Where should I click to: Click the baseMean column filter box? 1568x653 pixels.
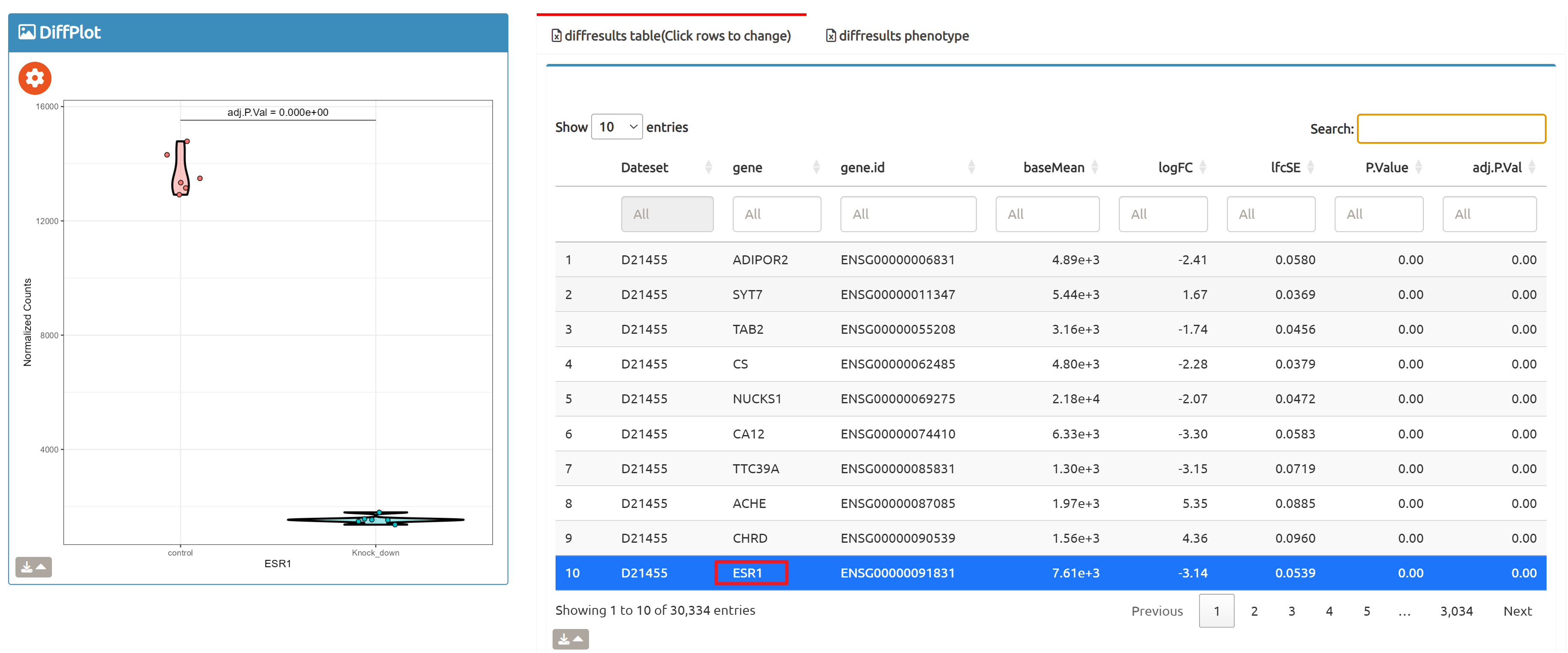(1048, 214)
